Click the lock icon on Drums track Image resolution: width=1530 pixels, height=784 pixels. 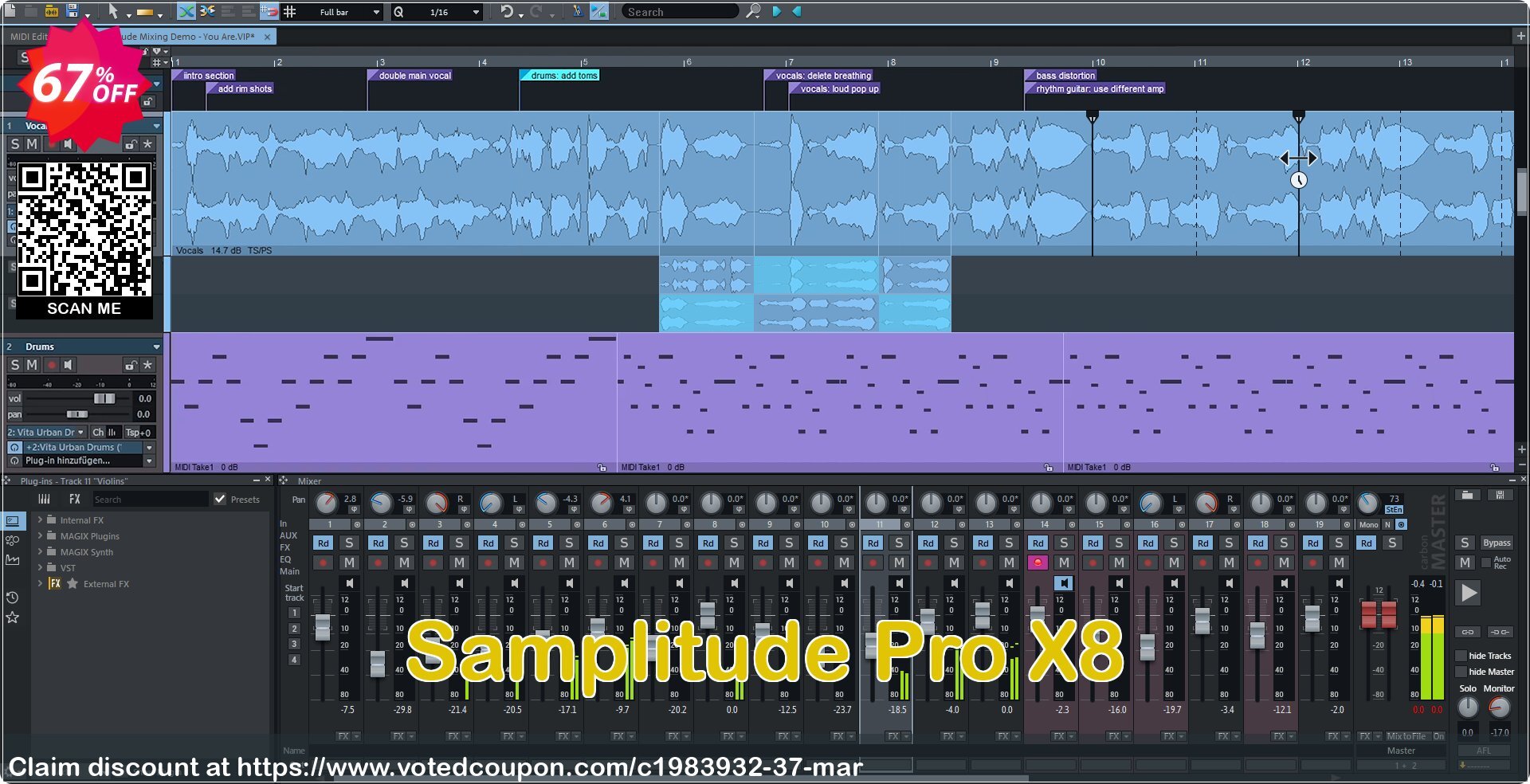131,365
